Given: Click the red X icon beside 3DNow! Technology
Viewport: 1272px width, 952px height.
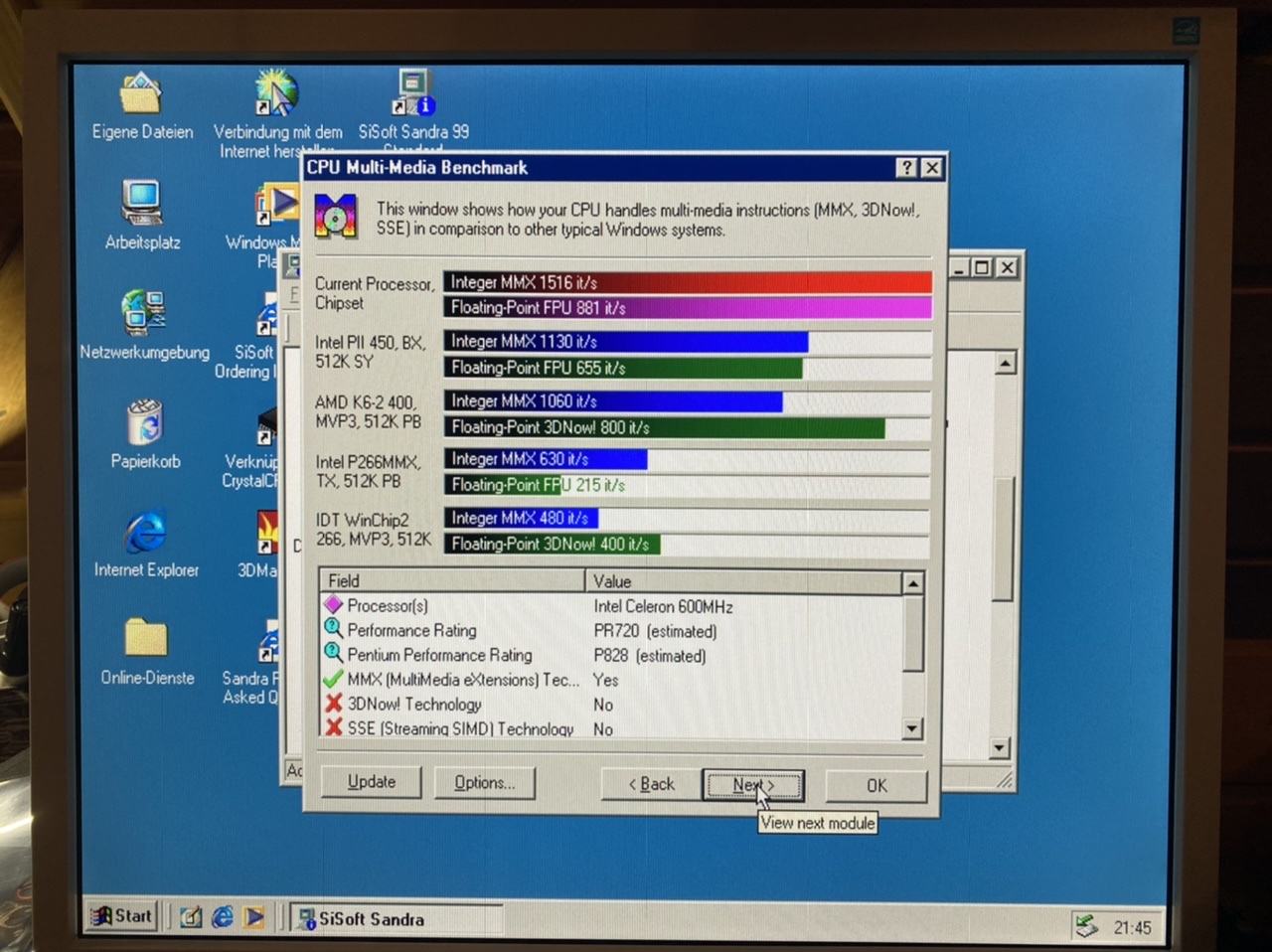Looking at the screenshot, I should pos(333,704).
